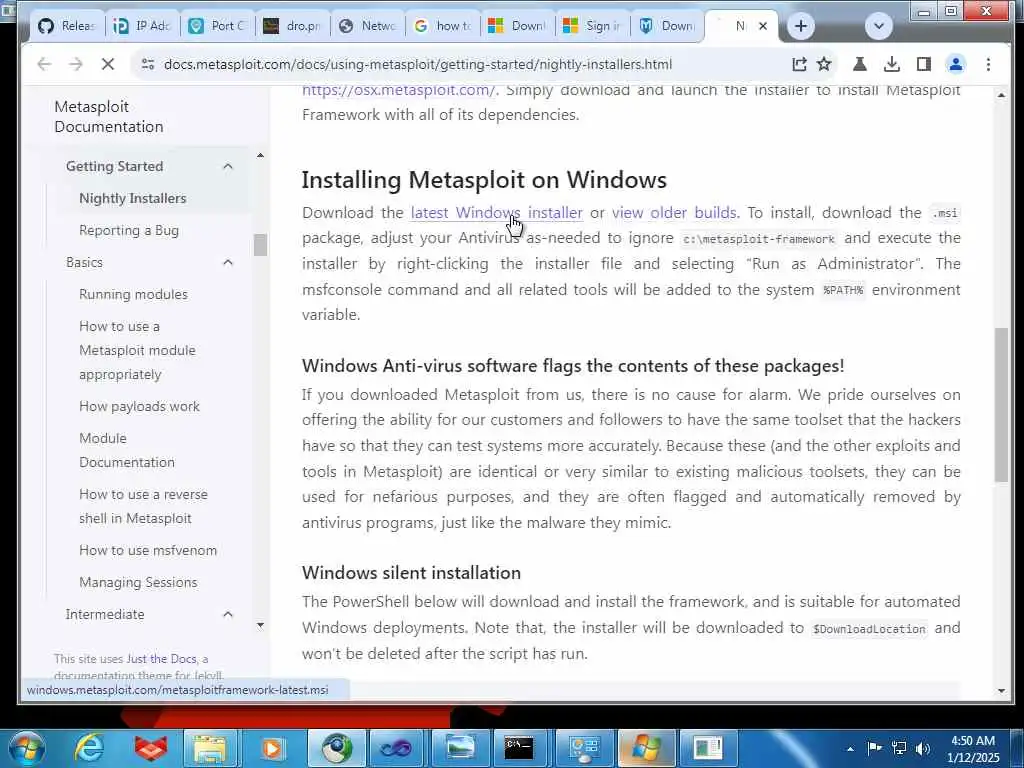Click the Metasploit Documentation site title
1024x768 pixels.
coord(108,116)
